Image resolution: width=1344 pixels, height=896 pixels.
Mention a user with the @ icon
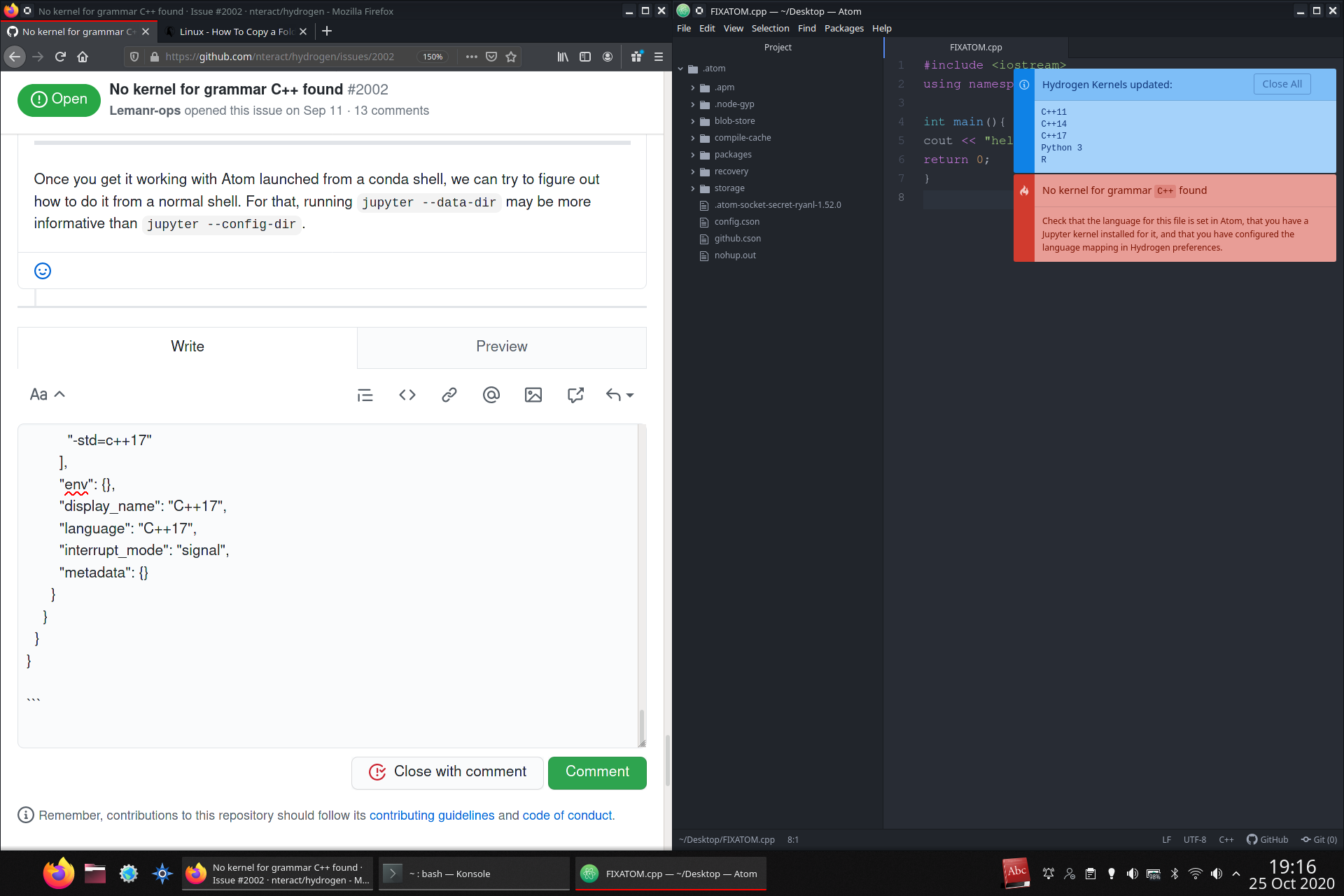491,394
